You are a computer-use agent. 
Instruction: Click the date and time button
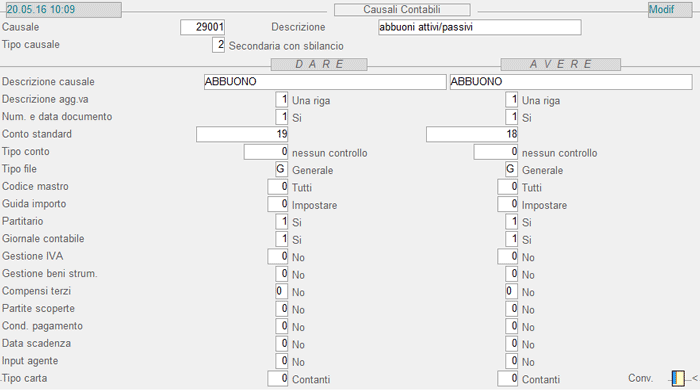[63, 10]
